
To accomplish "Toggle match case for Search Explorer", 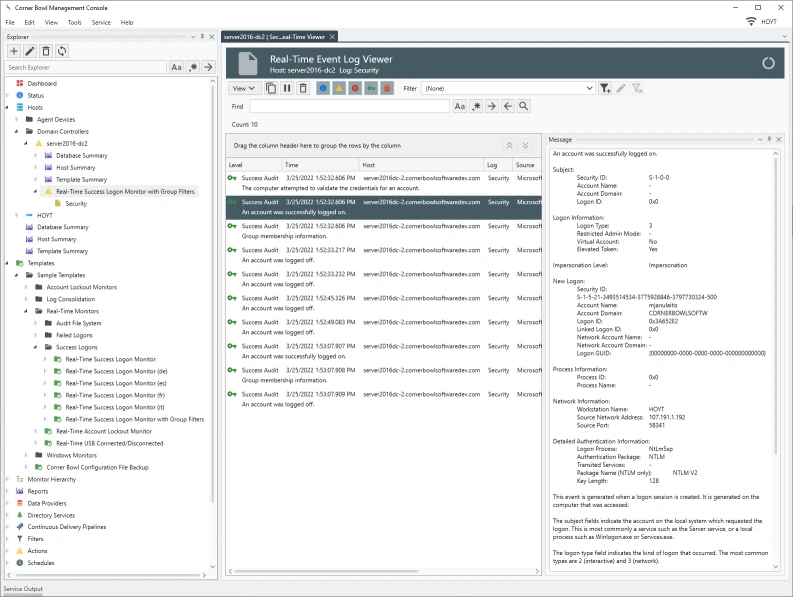I will (x=176, y=67).
